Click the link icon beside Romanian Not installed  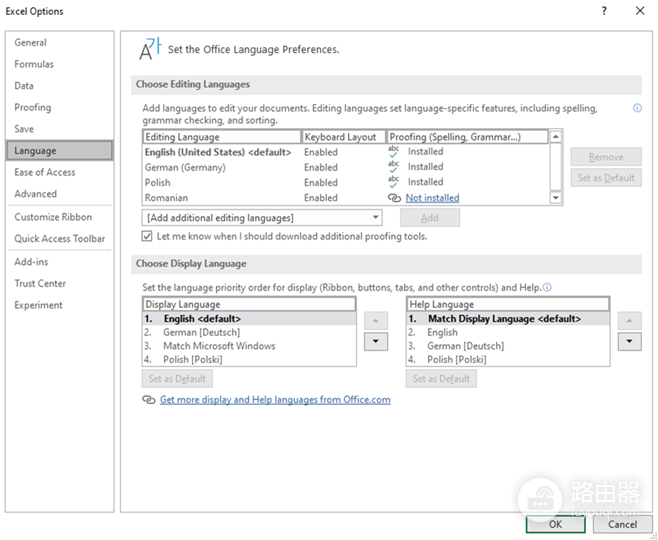pyautogui.click(x=394, y=198)
